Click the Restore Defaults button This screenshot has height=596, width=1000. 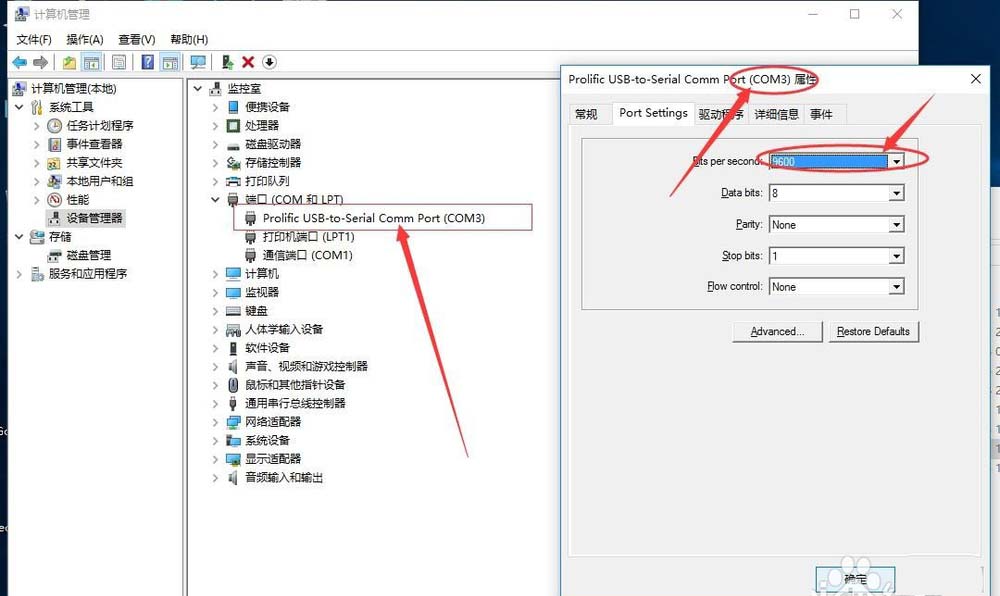[873, 331]
